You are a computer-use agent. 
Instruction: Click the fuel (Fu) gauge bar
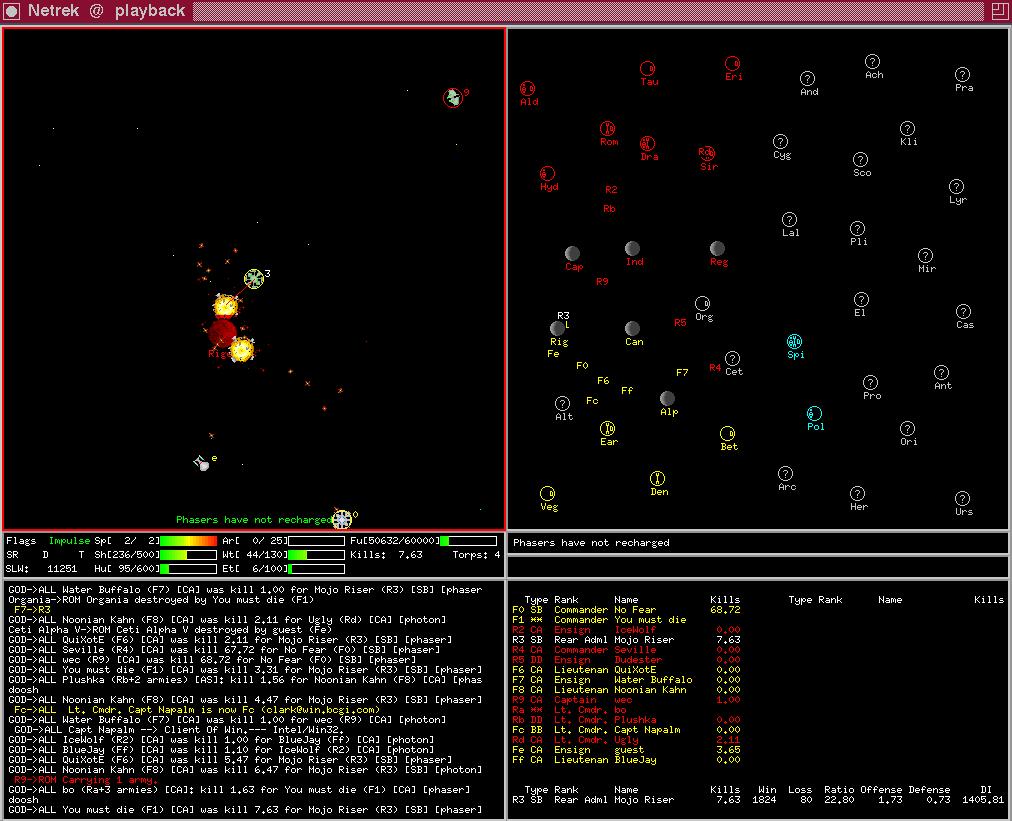click(469, 541)
